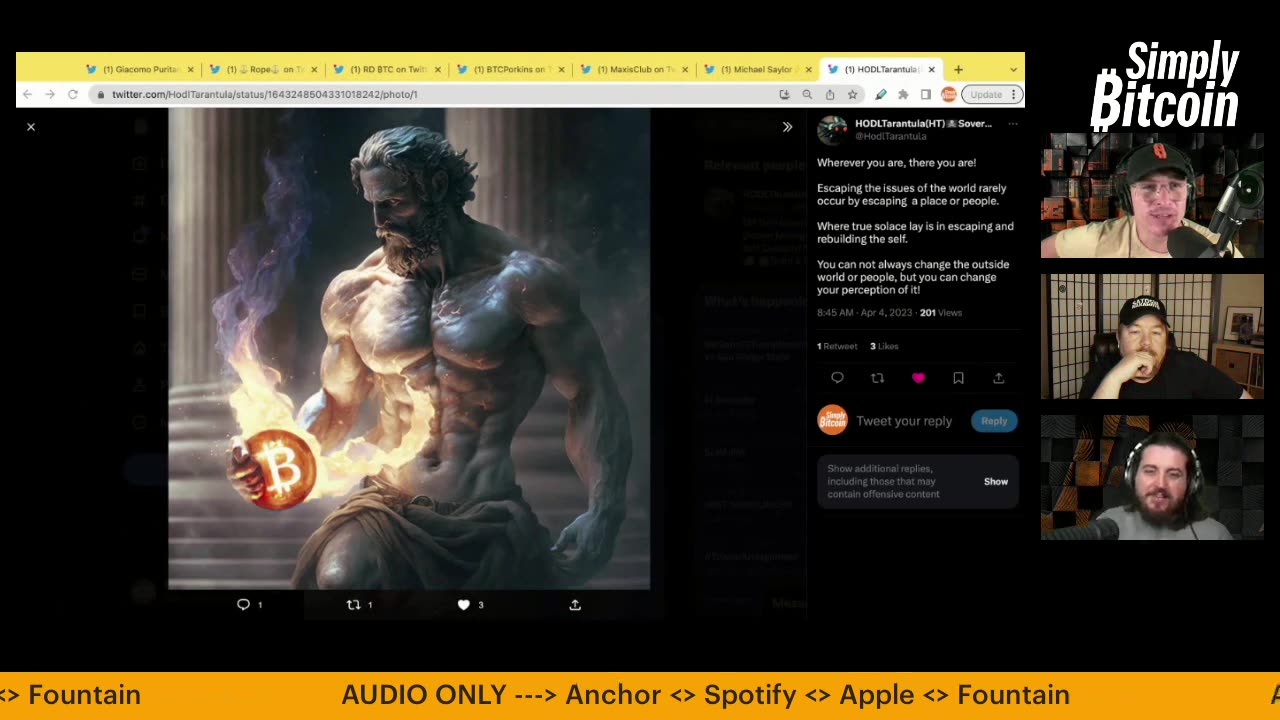Open the tab search dropdown chevron
The height and width of the screenshot is (720, 1280).
[x=1013, y=69]
